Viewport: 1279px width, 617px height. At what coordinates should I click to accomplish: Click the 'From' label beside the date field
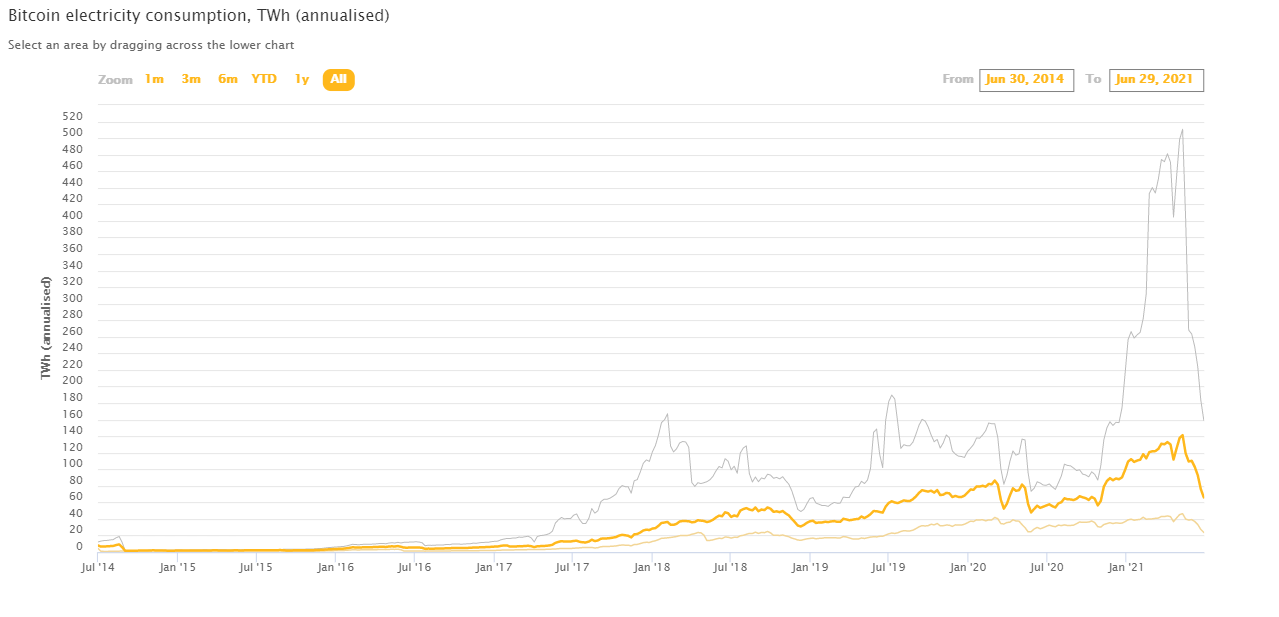(x=958, y=79)
